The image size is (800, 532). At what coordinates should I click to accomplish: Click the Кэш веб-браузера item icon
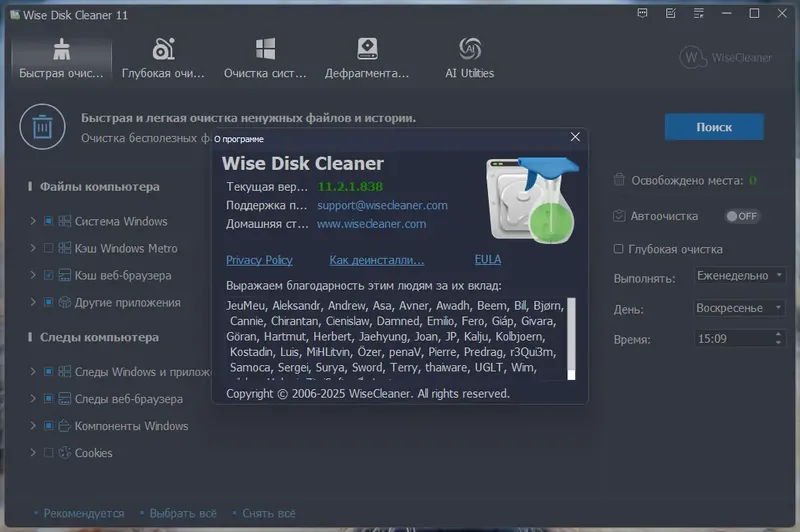(x=64, y=275)
